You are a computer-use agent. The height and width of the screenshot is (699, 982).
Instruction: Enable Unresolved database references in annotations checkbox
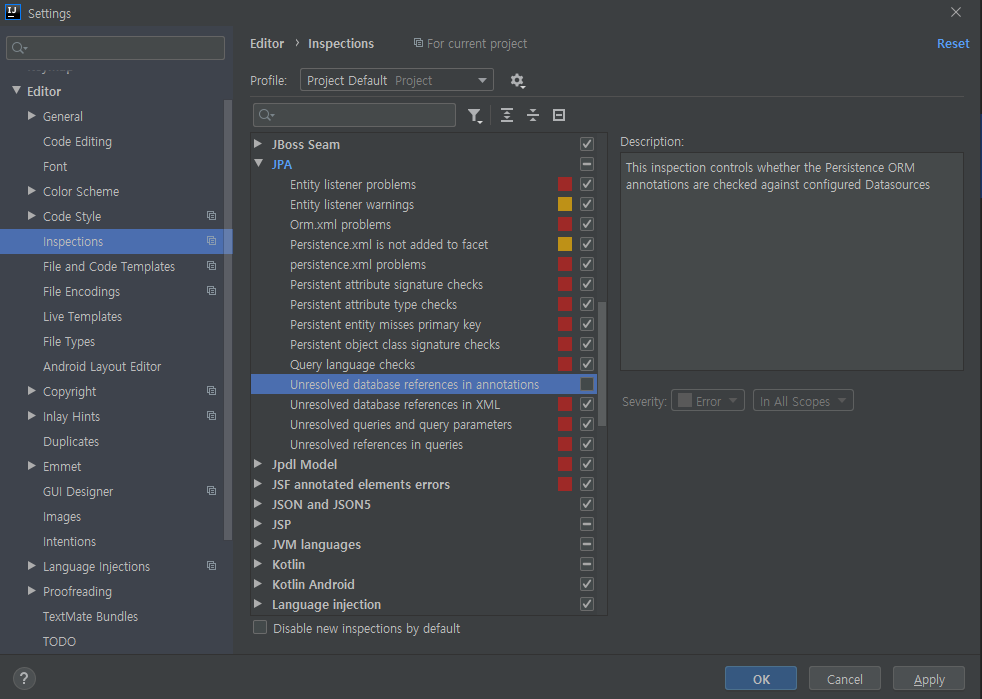tap(587, 384)
